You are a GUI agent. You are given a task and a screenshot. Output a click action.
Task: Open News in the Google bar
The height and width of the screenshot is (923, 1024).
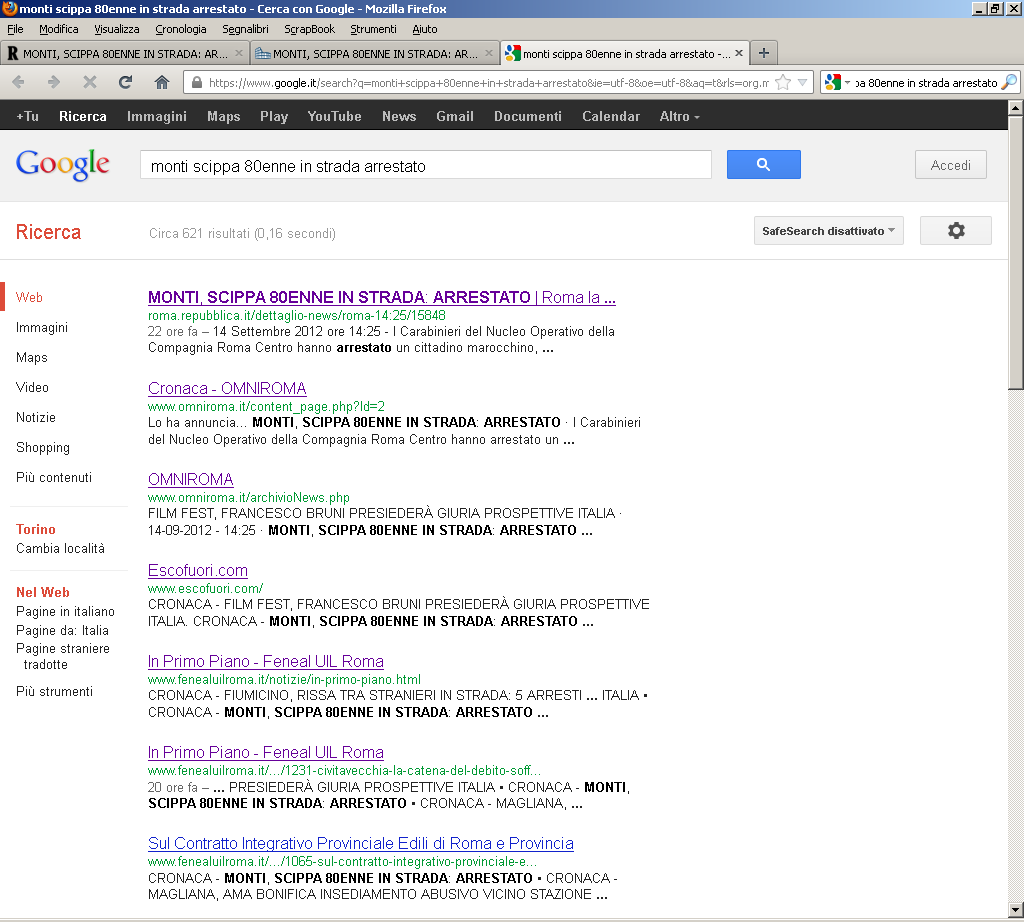[x=399, y=116]
